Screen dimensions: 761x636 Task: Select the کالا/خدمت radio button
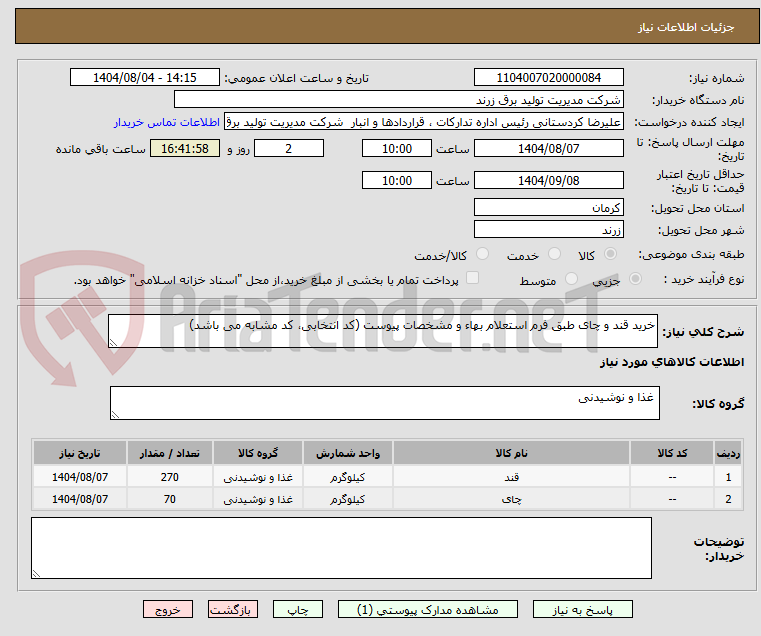[482, 254]
